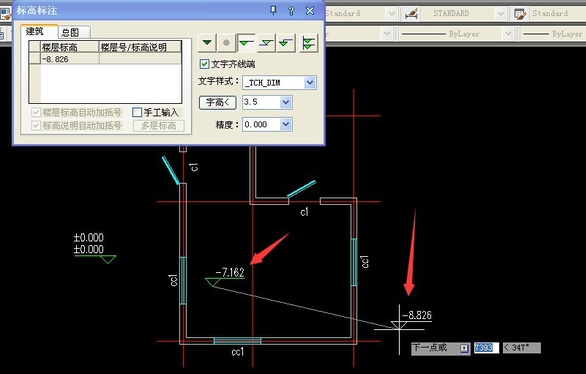Click the 字高< button
Image resolution: width=586 pixels, height=374 pixels.
pos(218,102)
